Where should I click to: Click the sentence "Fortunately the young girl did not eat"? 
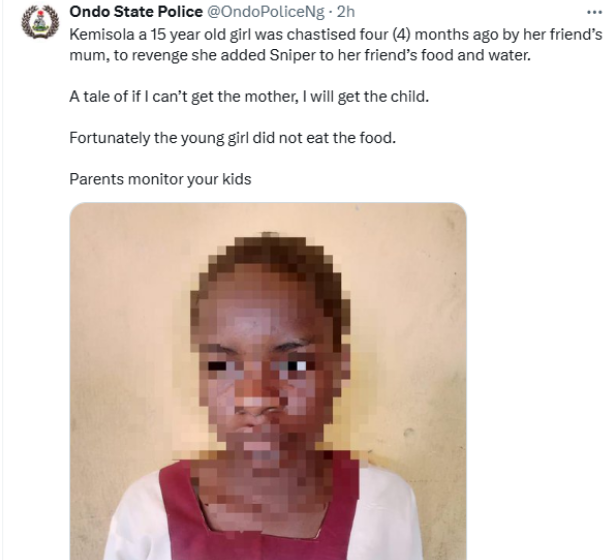(x=232, y=138)
